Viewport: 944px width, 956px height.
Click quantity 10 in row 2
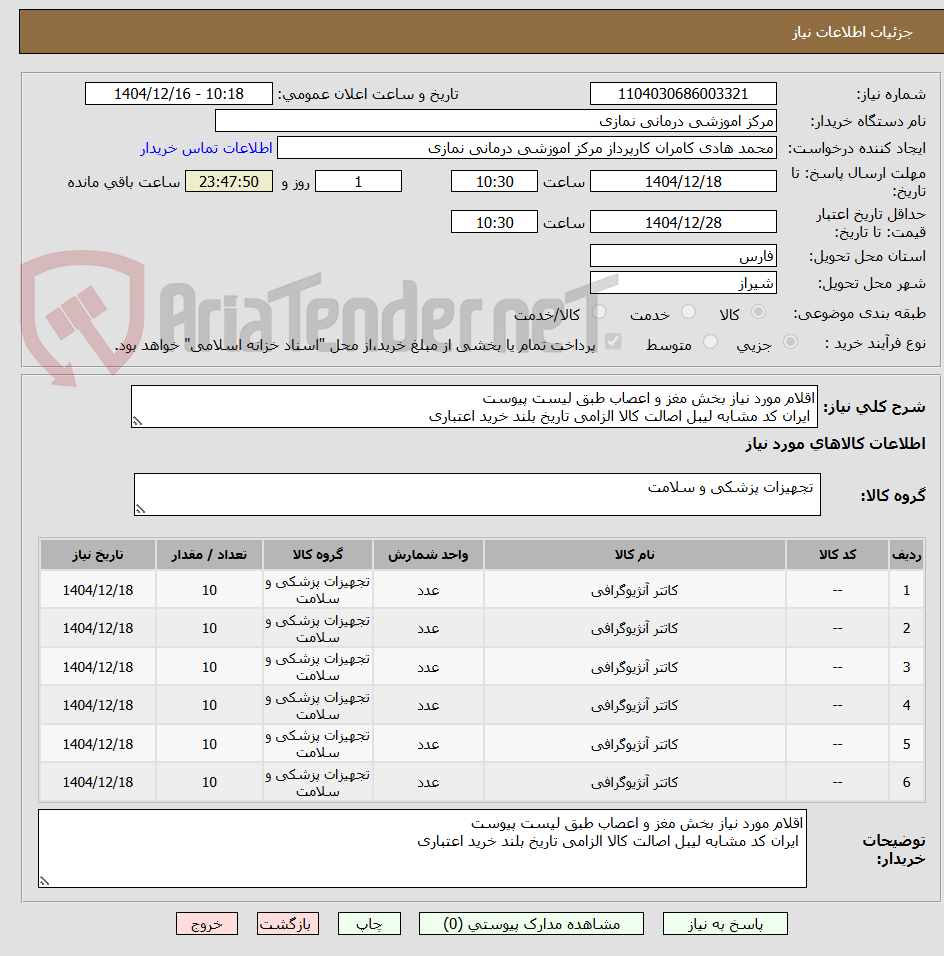click(209, 628)
